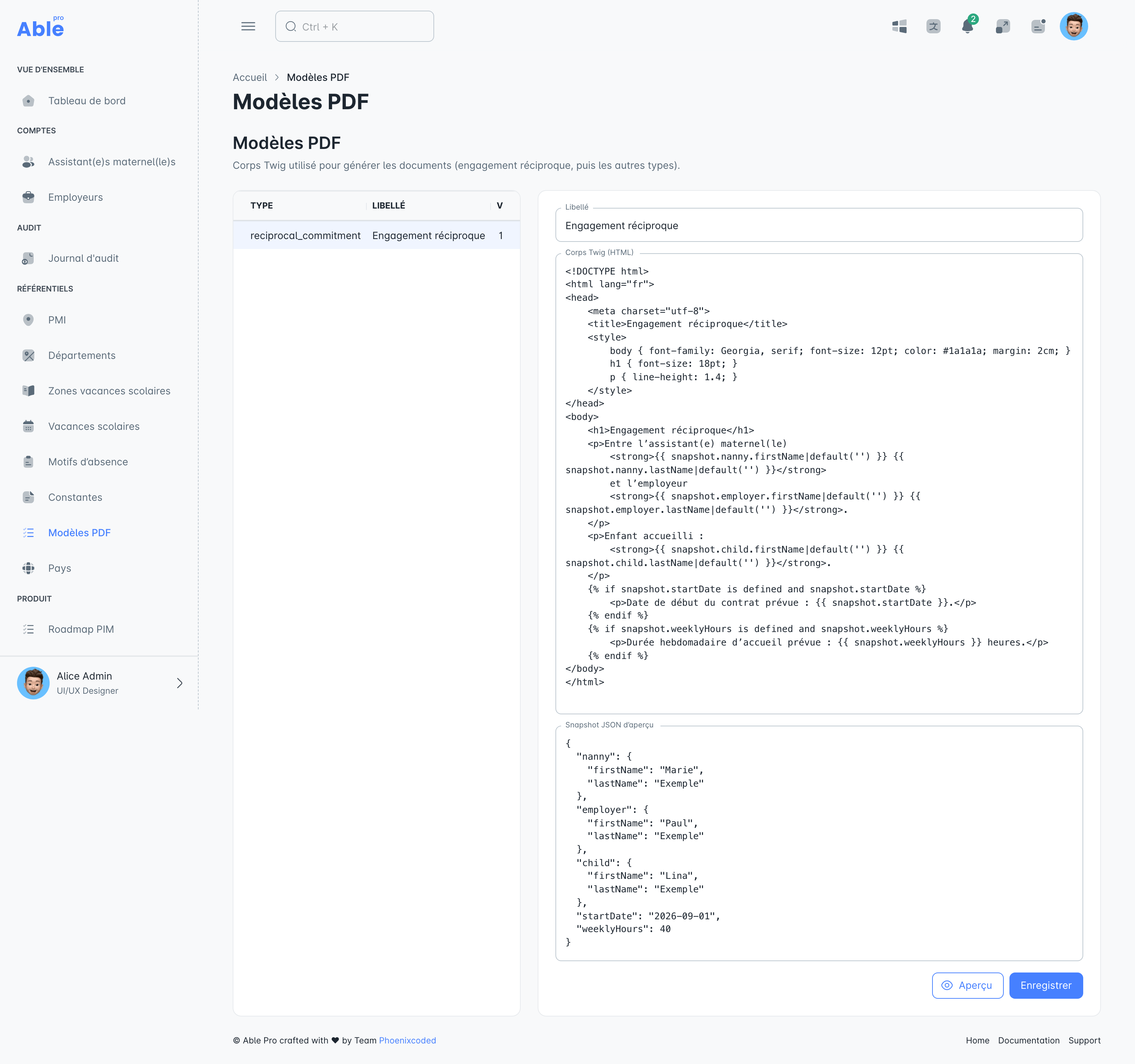The width and height of the screenshot is (1135, 1064).
Task: Click the fullscreen expand icon
Action: [x=1003, y=26]
